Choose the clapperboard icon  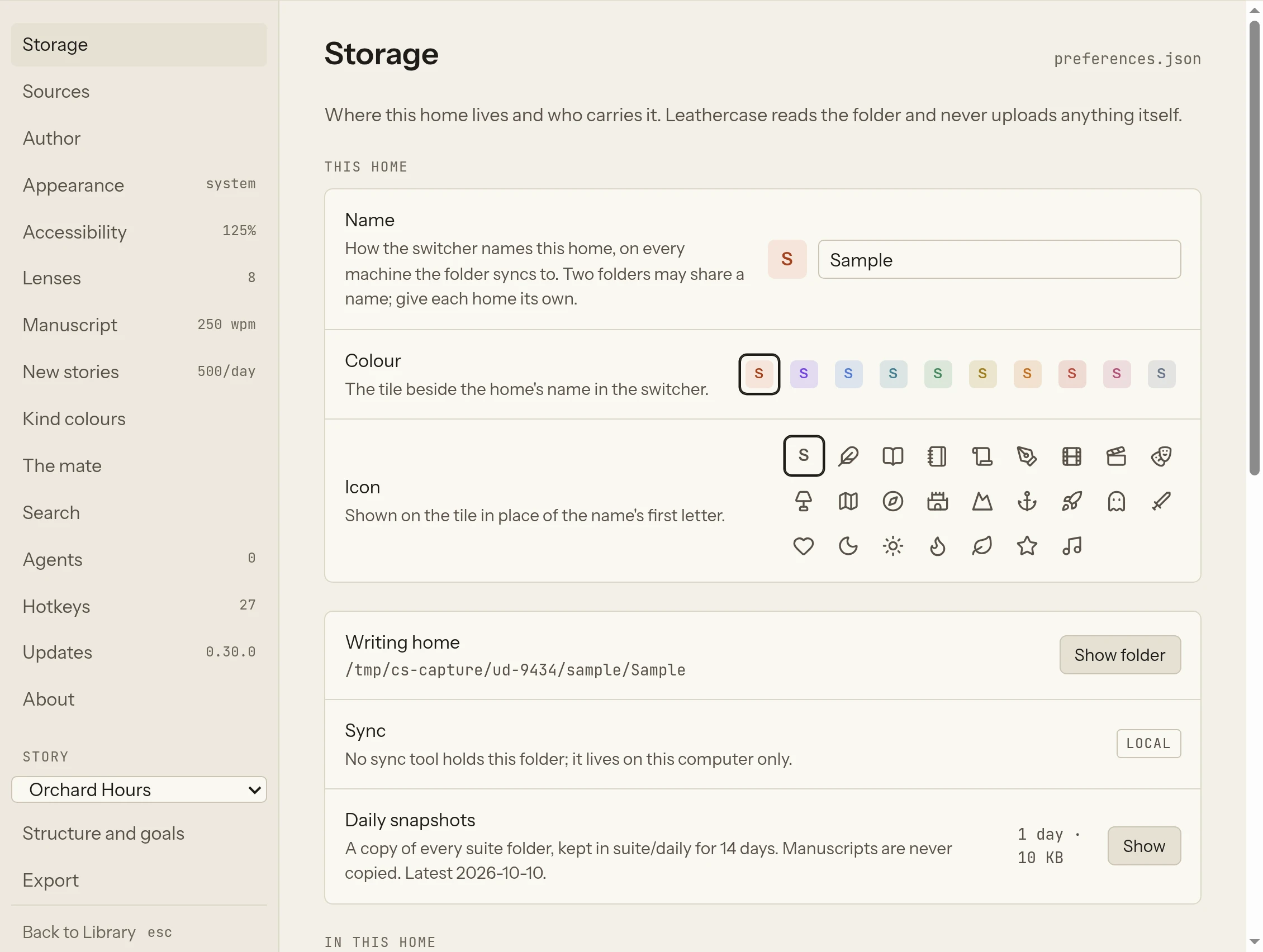(x=1115, y=455)
